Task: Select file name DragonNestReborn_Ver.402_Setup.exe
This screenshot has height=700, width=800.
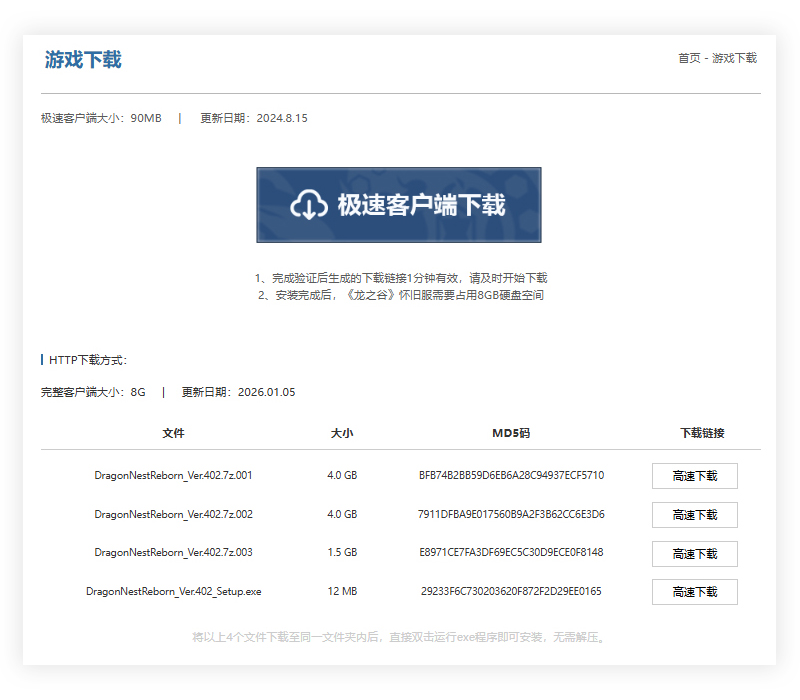Action: [173, 591]
